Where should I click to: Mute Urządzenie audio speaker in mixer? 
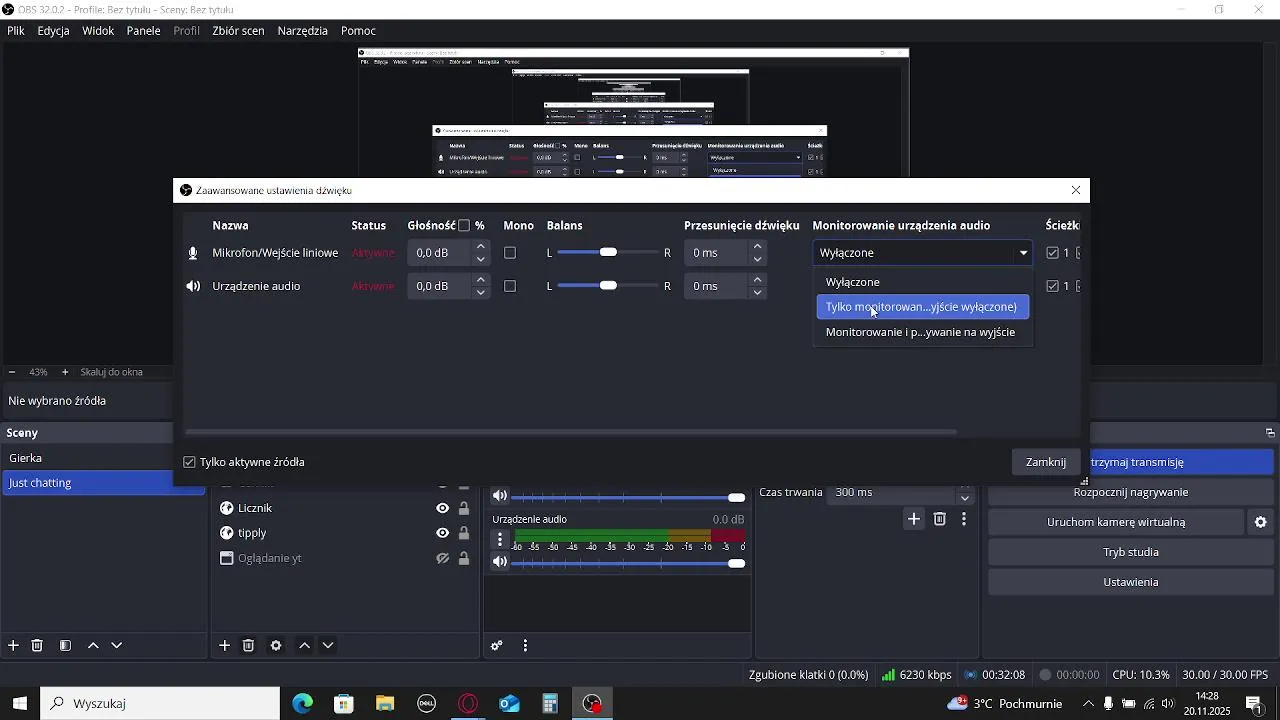click(500, 562)
